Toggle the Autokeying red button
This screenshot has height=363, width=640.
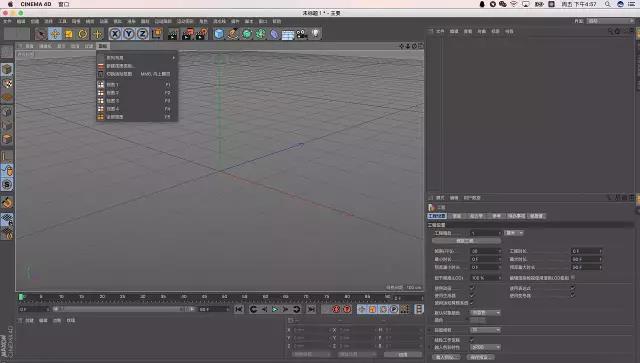(x=347, y=309)
